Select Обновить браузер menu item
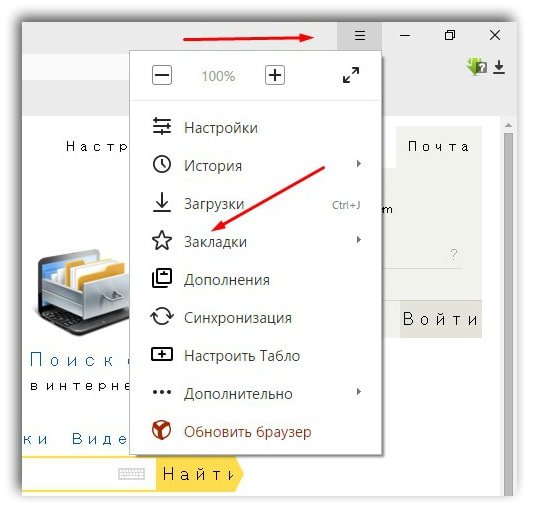Screen dimensions: 539x518 point(256,432)
